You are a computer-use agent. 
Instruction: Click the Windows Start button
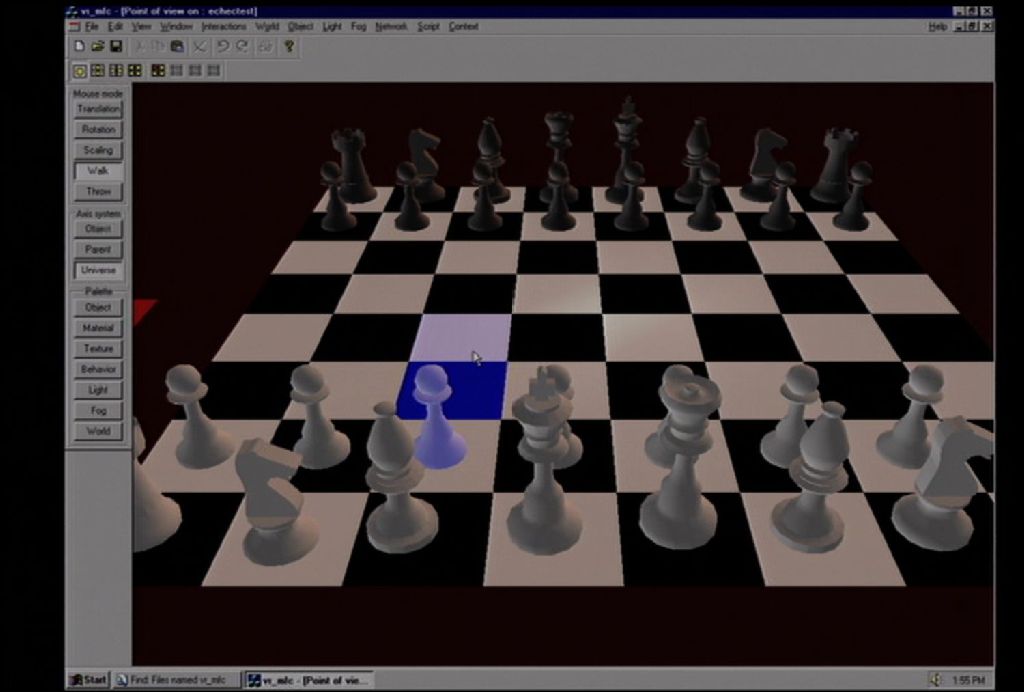[x=89, y=680]
